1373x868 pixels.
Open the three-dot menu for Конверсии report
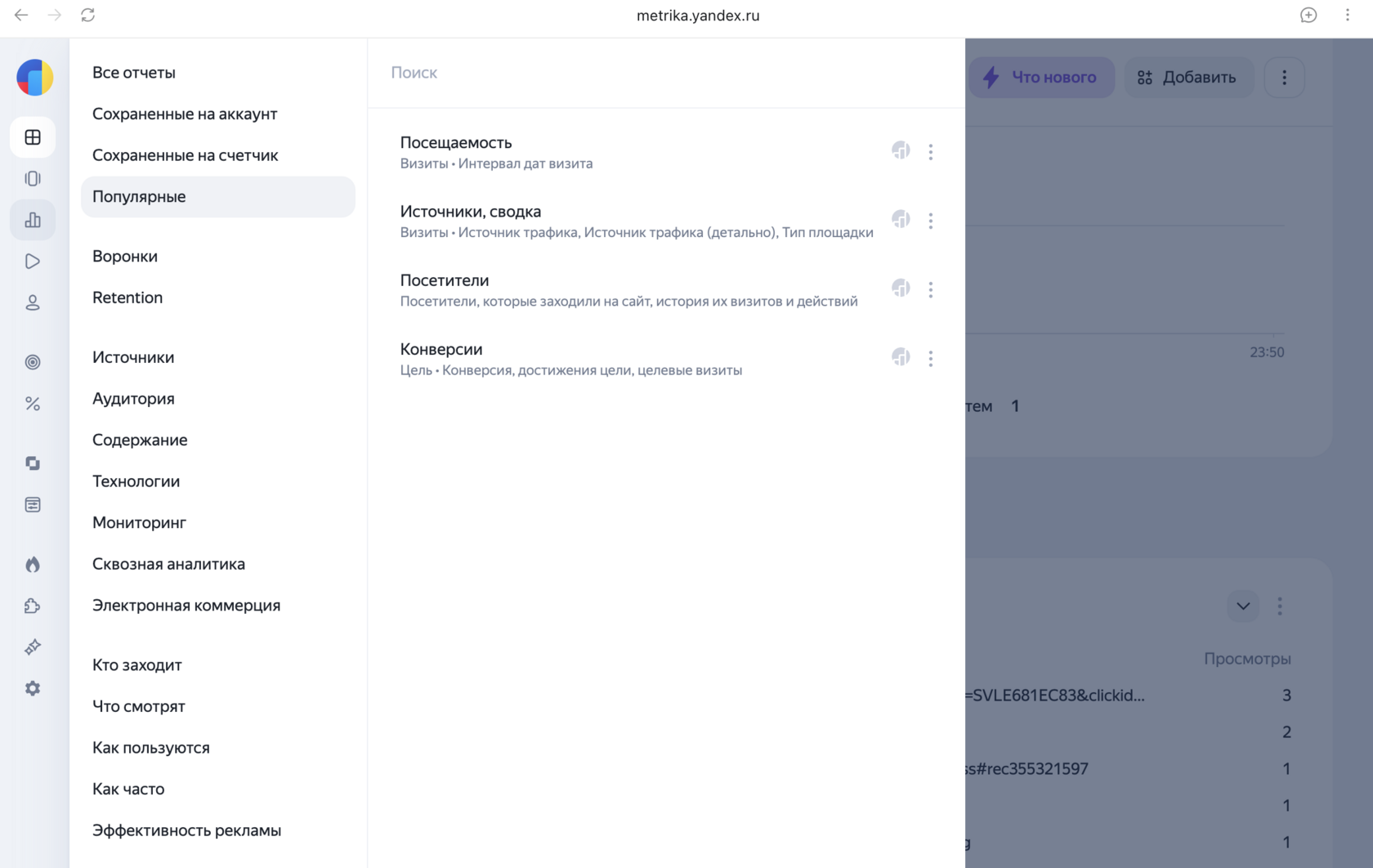pos(930,359)
